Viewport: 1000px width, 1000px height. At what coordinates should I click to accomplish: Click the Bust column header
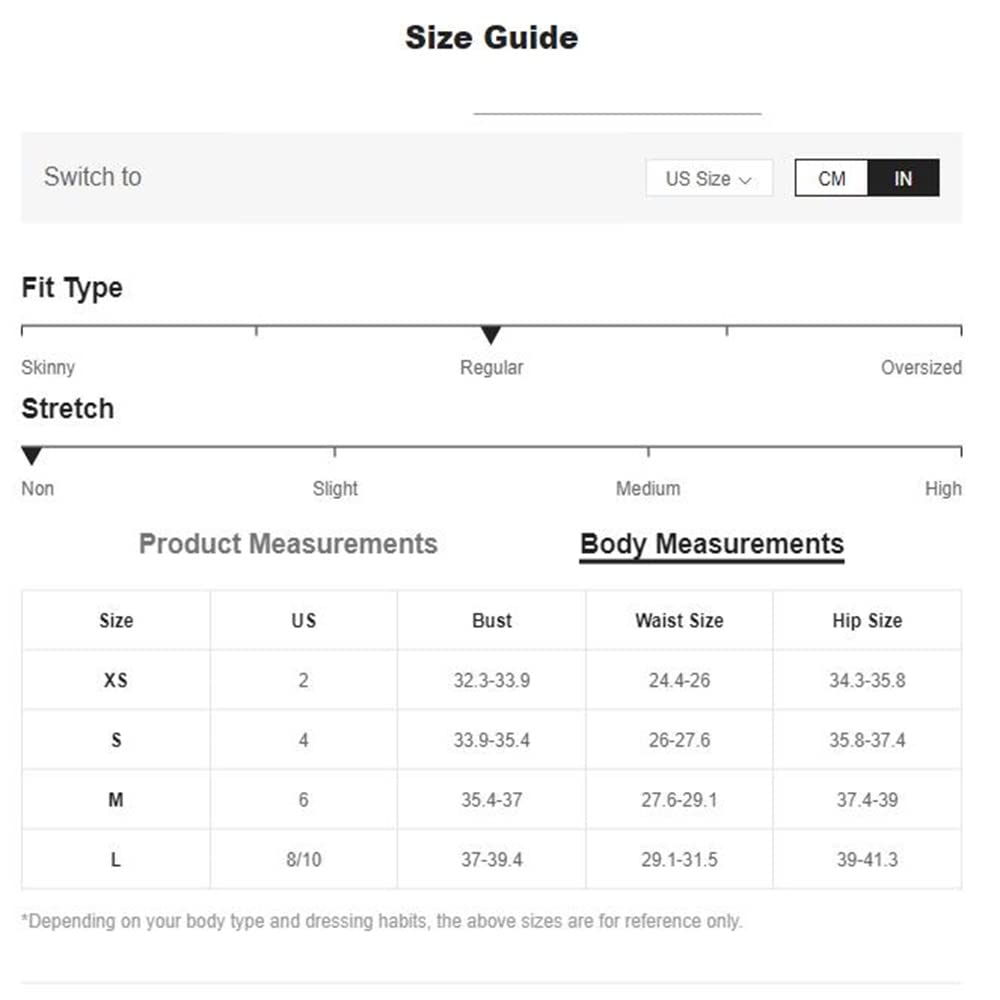[x=491, y=620]
